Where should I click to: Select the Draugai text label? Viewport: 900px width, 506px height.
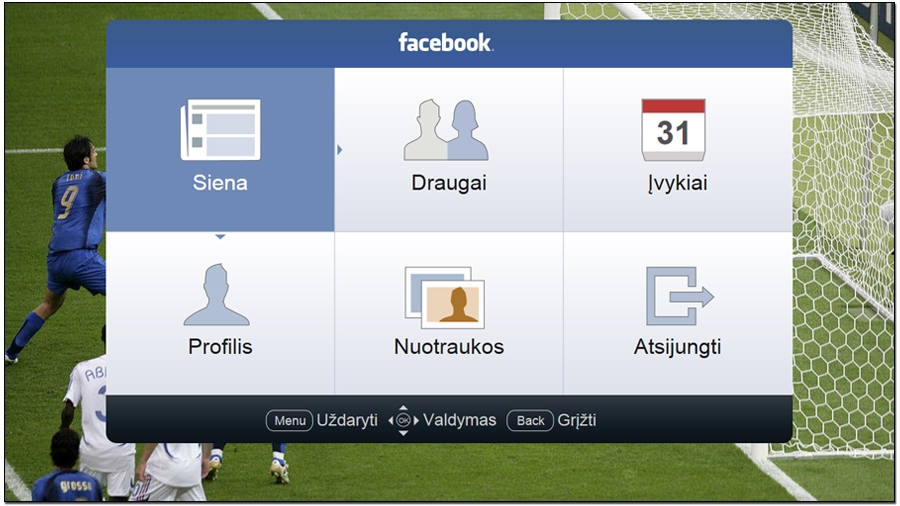click(x=449, y=183)
